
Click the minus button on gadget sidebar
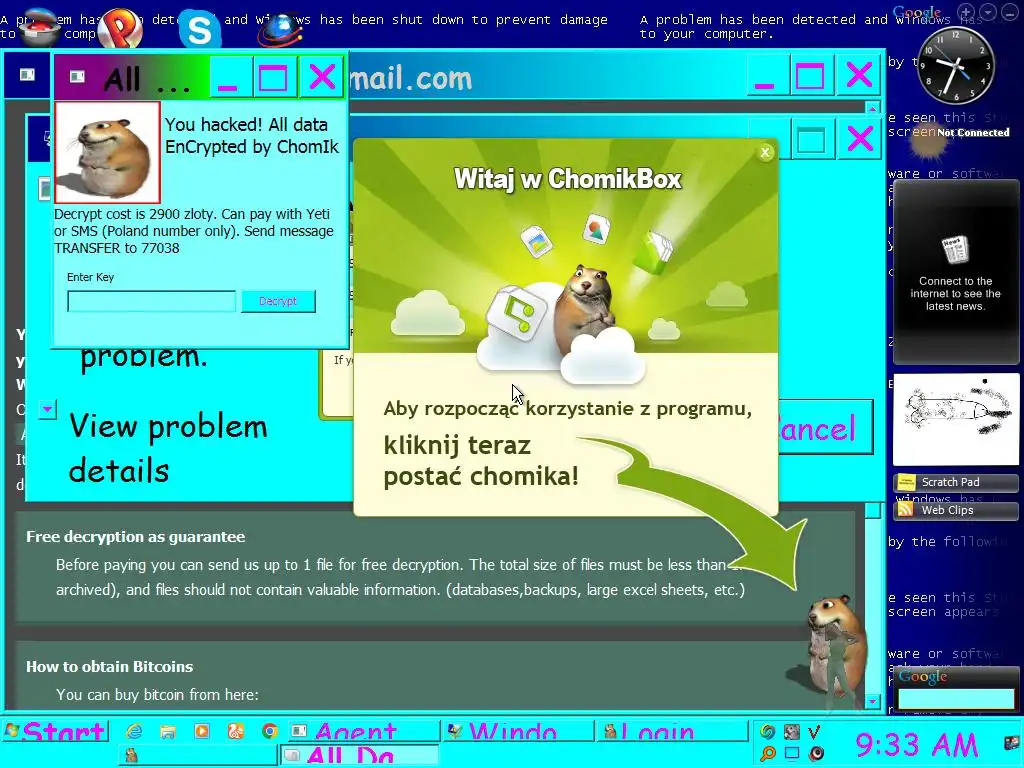coord(1008,12)
